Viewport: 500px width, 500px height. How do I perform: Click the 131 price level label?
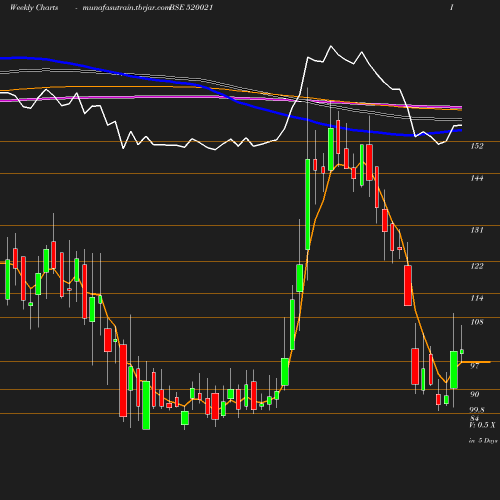[477, 230]
